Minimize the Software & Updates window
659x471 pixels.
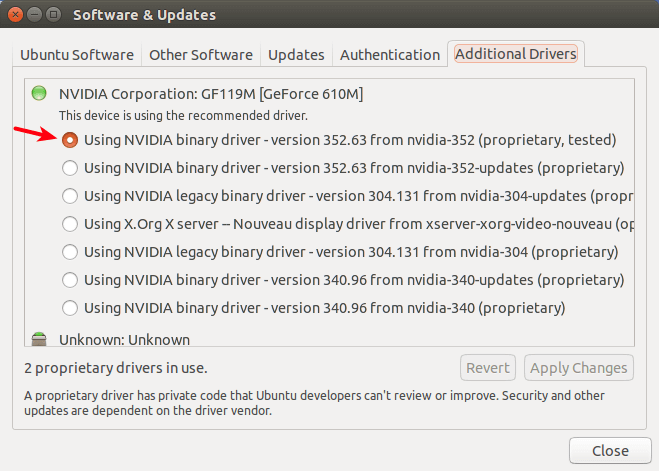tap(36, 15)
